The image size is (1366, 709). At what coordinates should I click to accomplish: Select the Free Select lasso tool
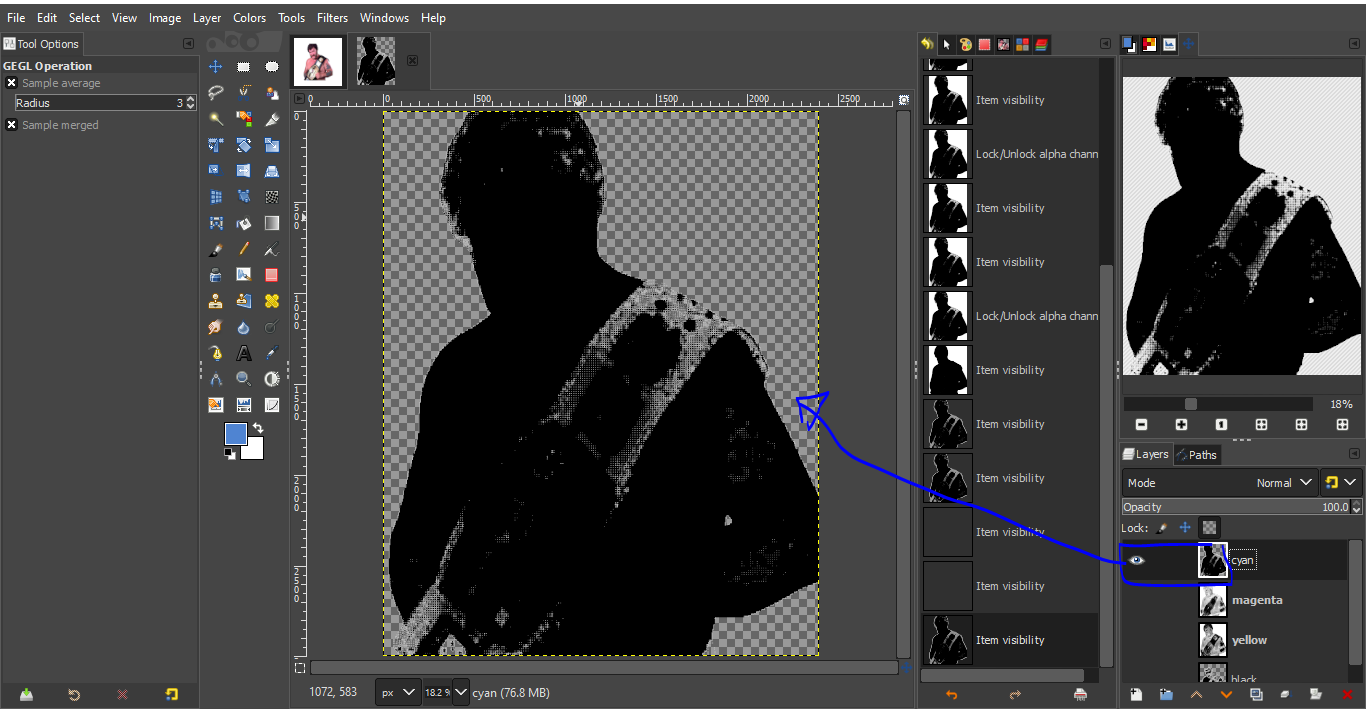click(215, 93)
